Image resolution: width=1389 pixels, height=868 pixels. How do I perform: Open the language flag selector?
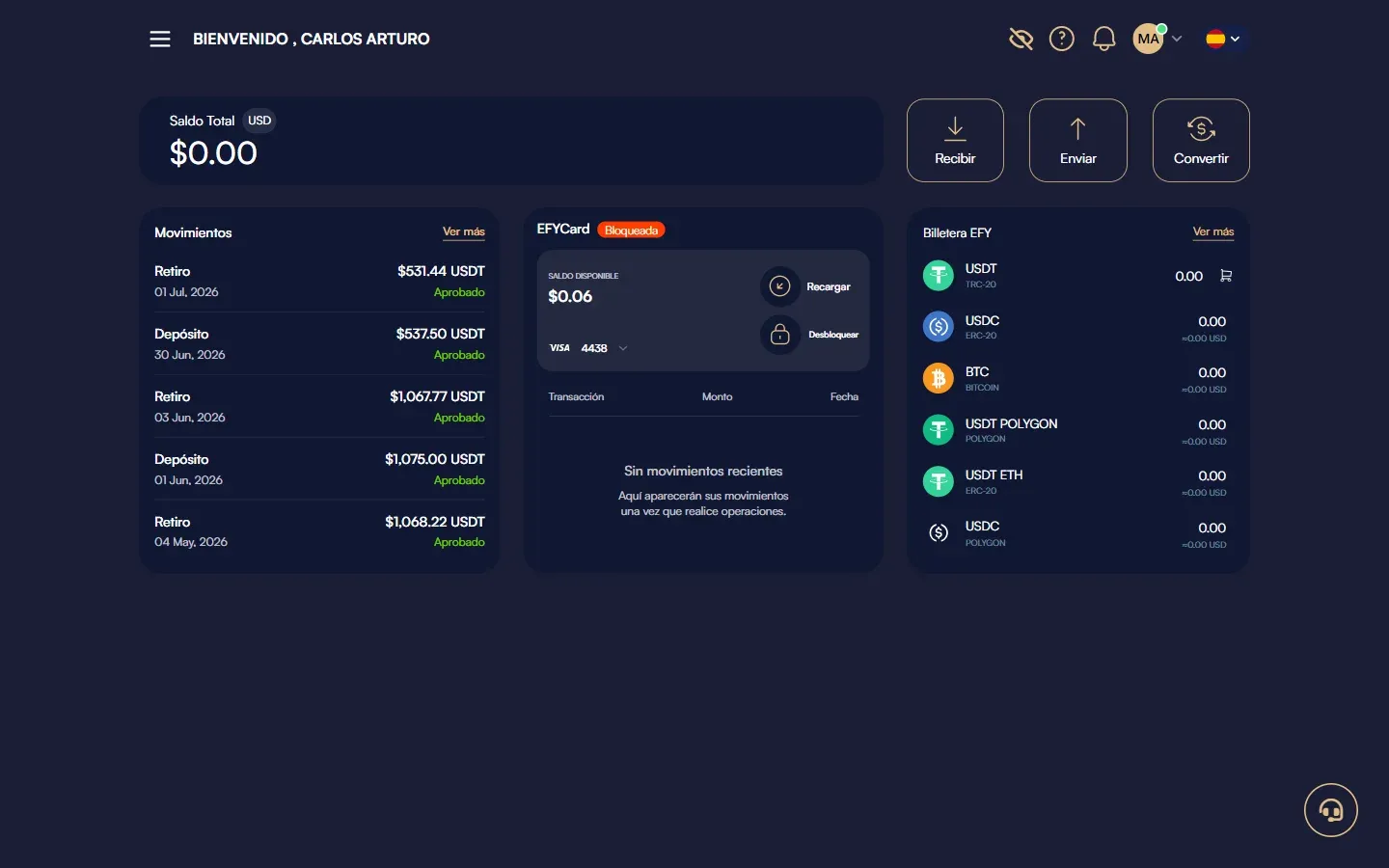[x=1223, y=39]
